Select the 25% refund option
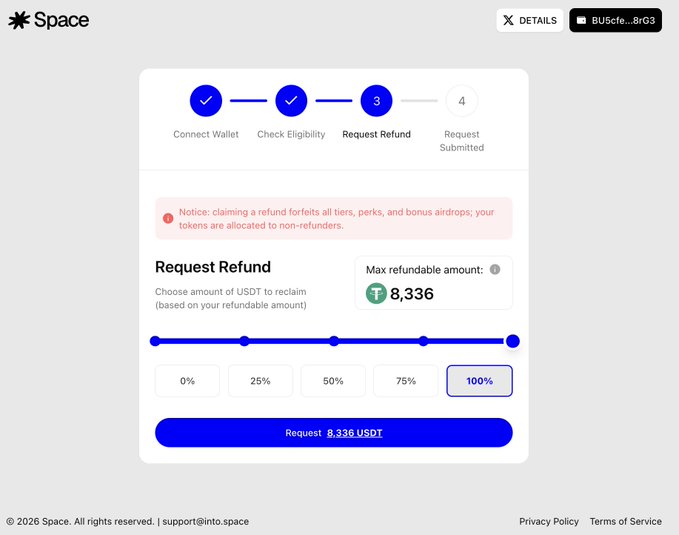Image resolution: width=679 pixels, height=535 pixels. click(x=260, y=381)
